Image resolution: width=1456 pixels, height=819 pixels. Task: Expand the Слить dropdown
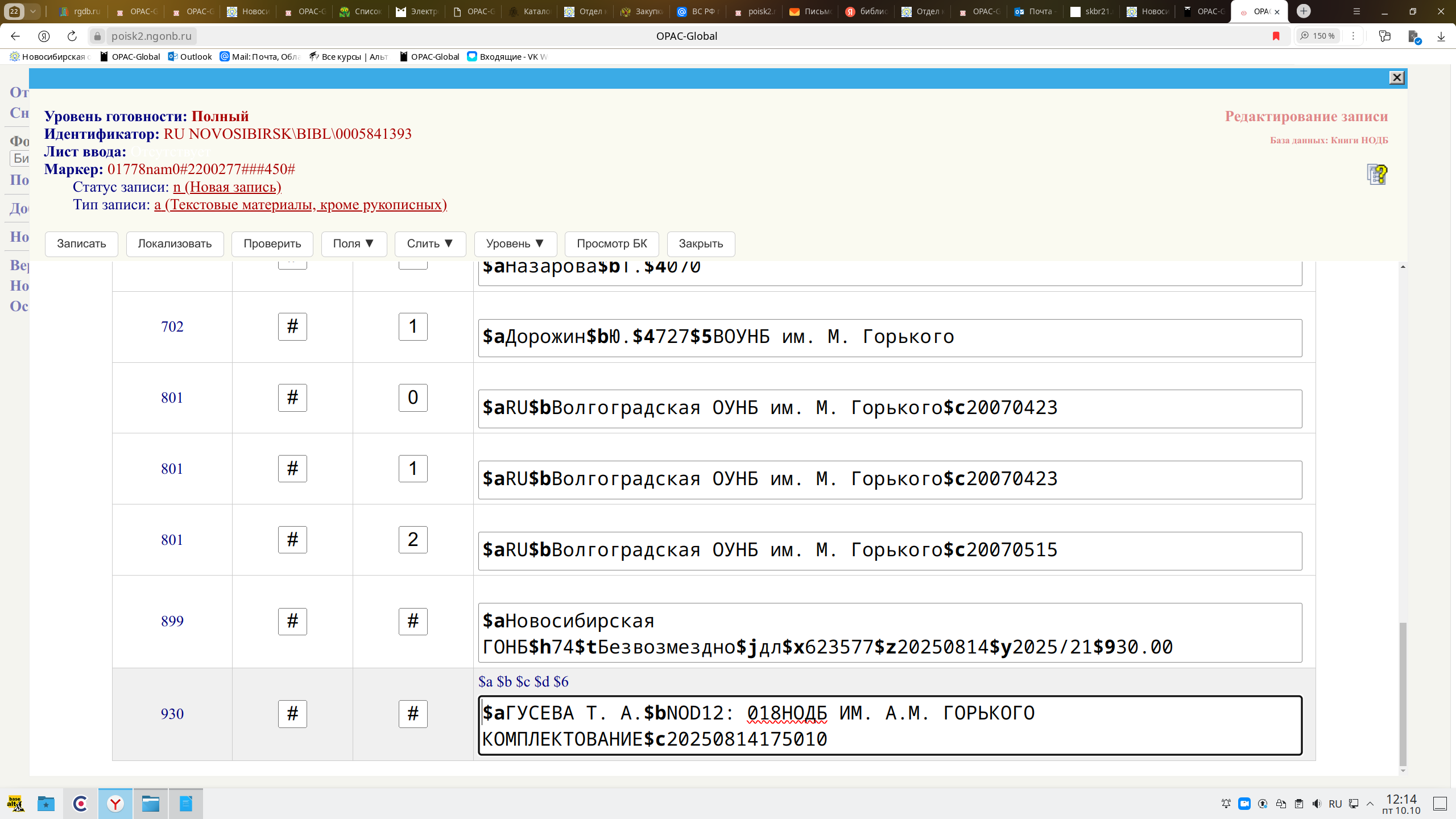pyautogui.click(x=430, y=243)
